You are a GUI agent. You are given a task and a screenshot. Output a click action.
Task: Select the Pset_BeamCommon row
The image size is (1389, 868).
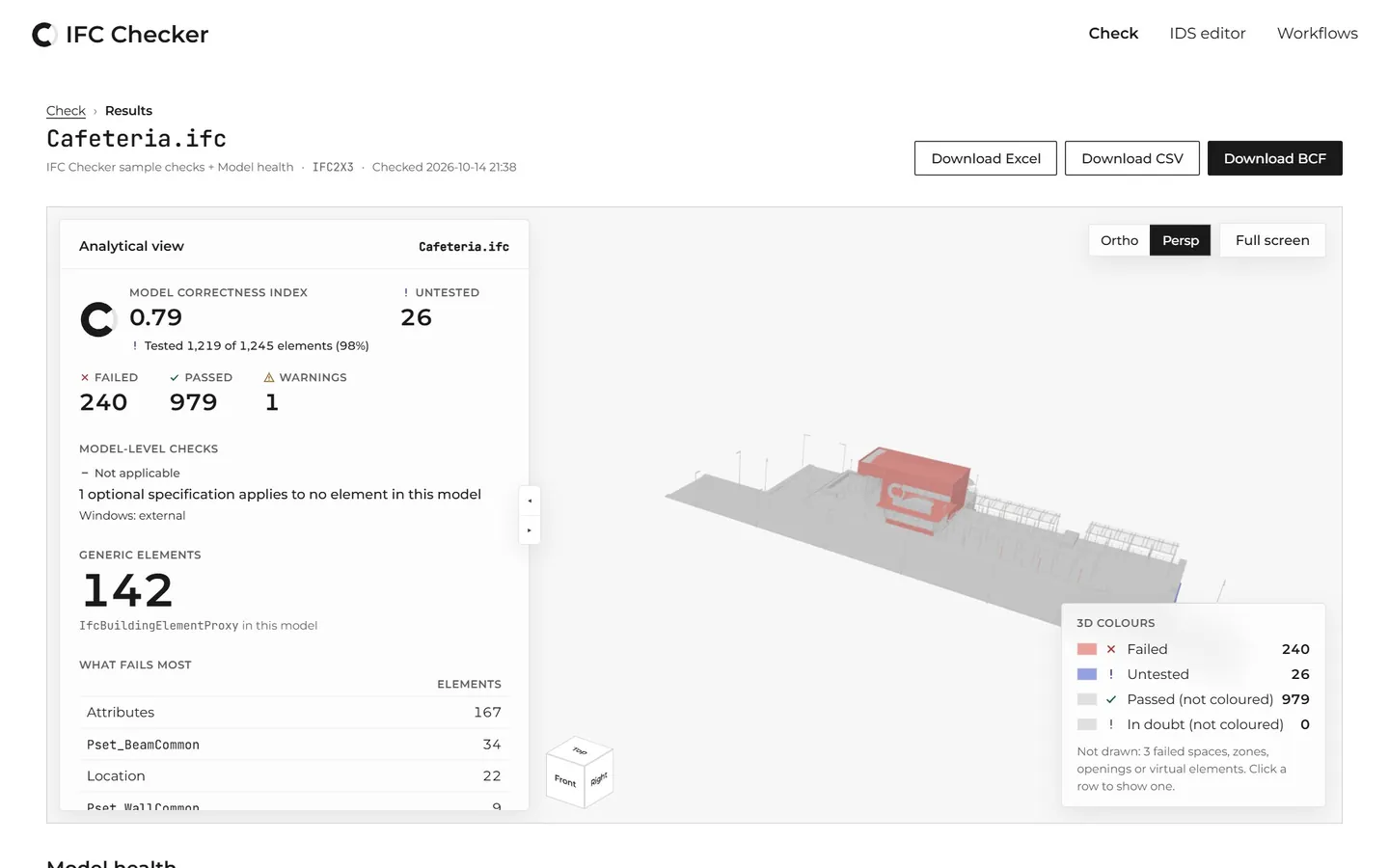click(293, 744)
